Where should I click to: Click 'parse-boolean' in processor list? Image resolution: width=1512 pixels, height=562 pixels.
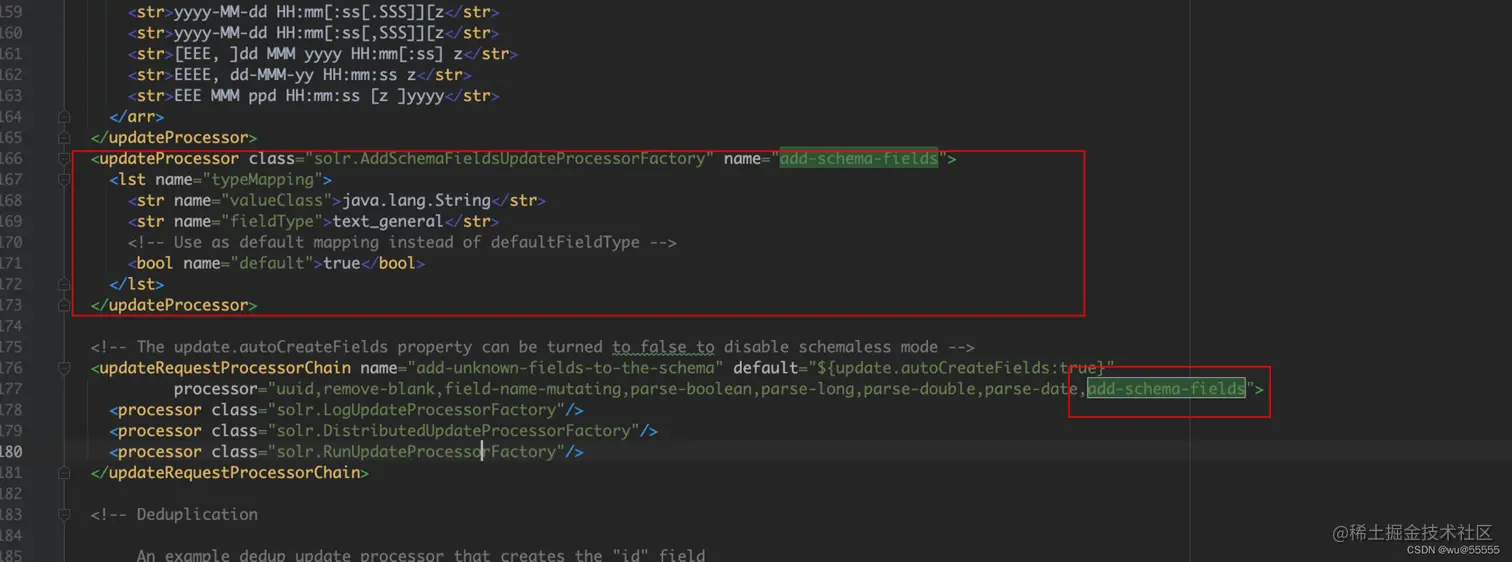[691, 389]
